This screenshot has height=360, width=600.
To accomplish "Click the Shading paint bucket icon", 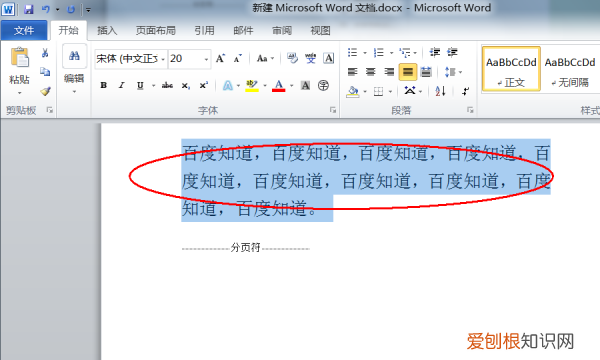I will click(352, 91).
